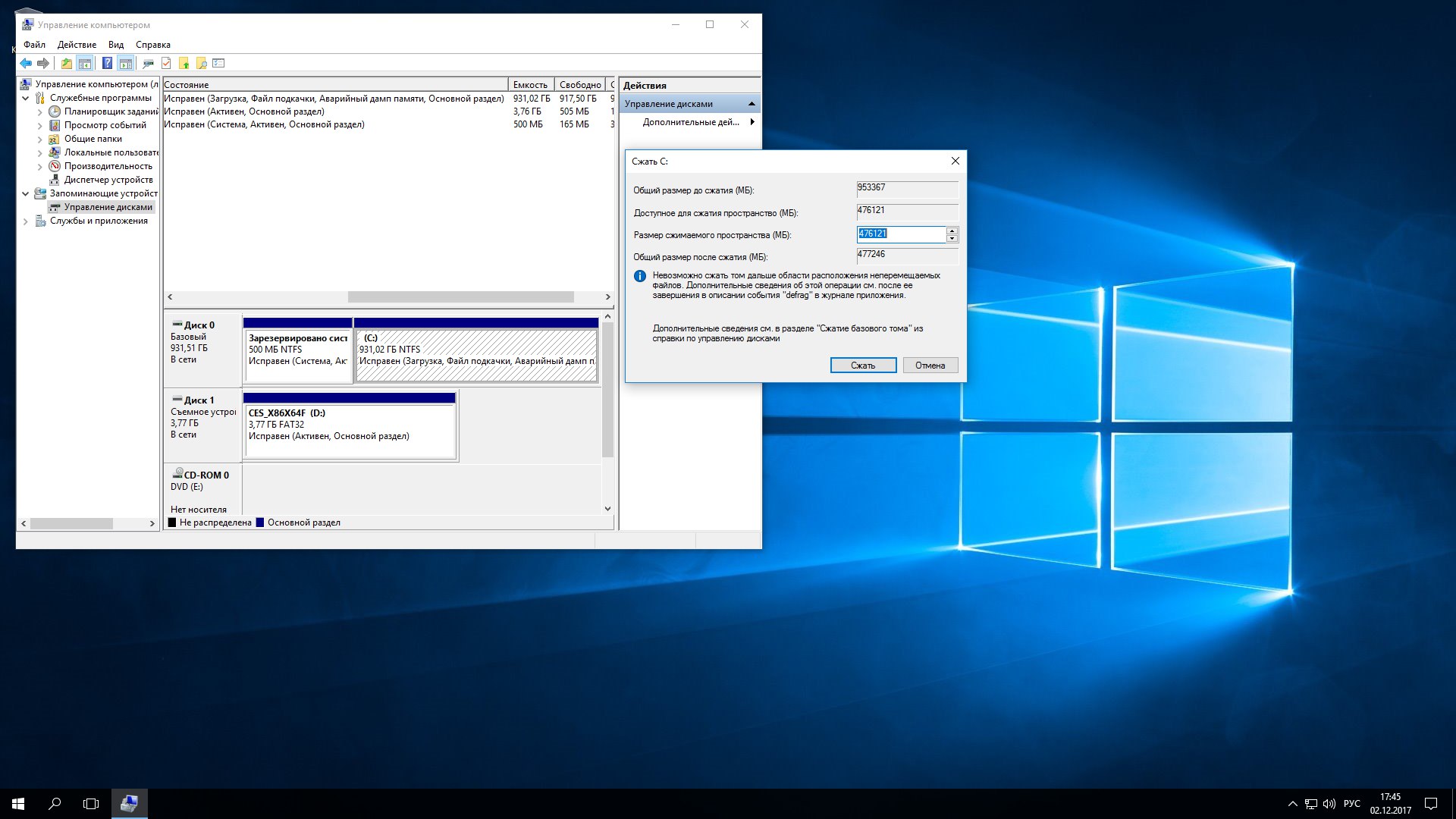Increase shrink size with spinner up arrow
Viewport: 1456px width, 819px height.
click(952, 231)
